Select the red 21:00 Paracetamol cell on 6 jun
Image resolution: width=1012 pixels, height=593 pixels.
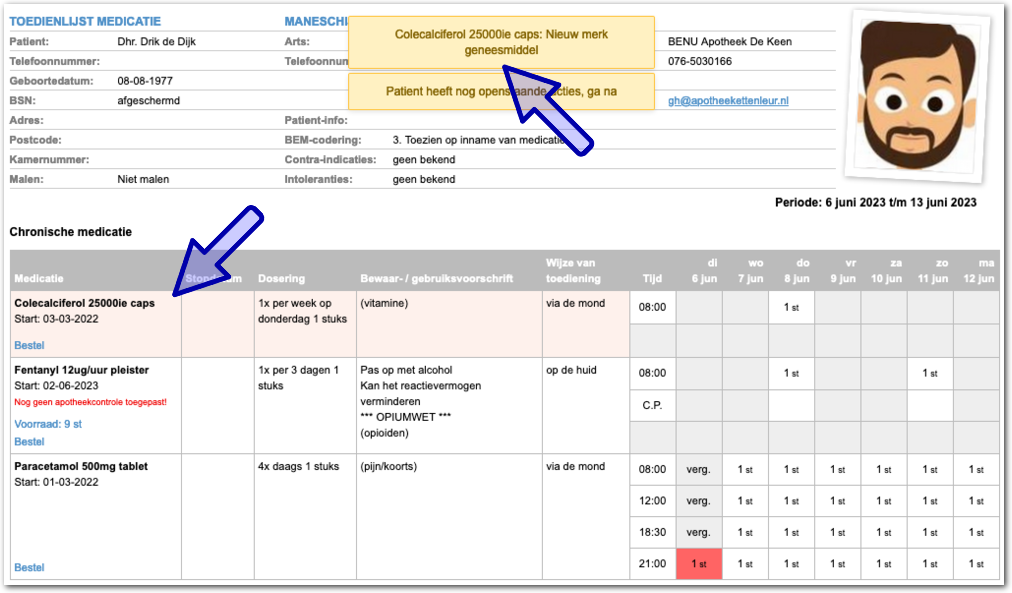click(x=698, y=564)
